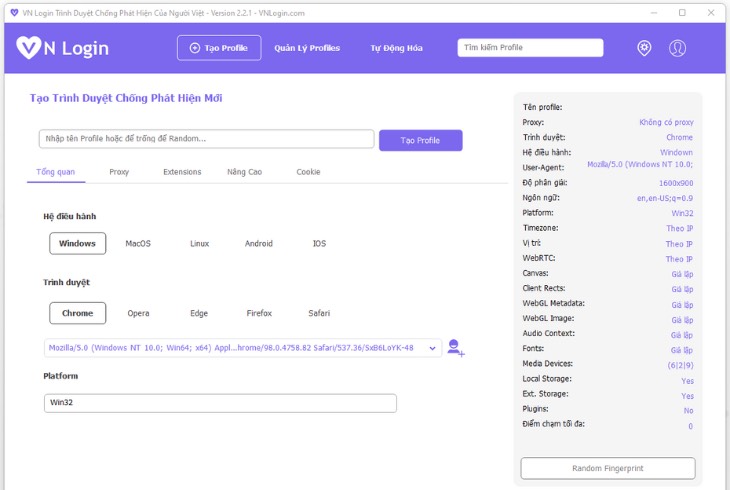
Task: Click Ext. Storage Yes value
Action: coord(687,395)
